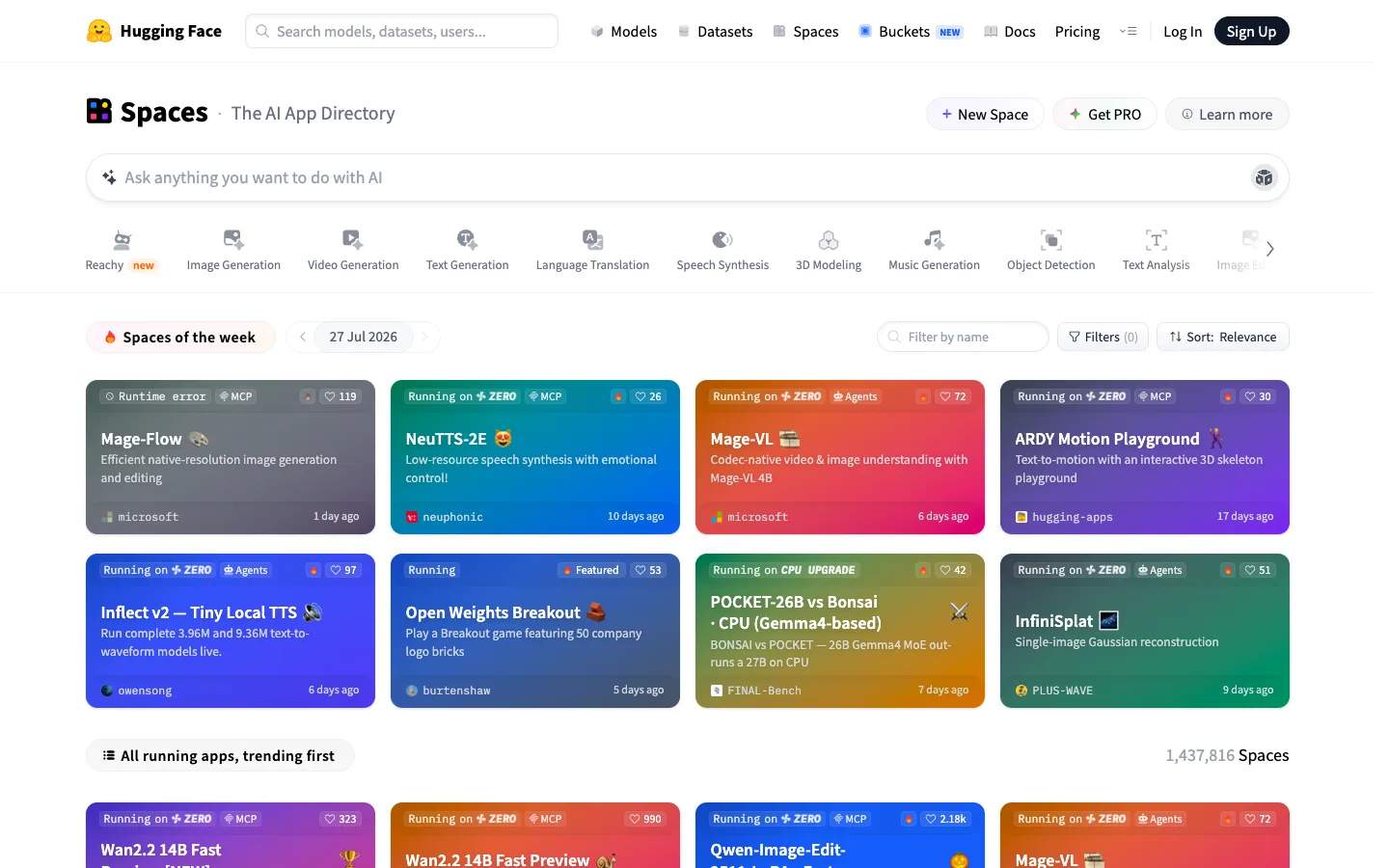This screenshot has width=1389, height=868.
Task: Click the burtenshaw author link
Action: (x=449, y=691)
